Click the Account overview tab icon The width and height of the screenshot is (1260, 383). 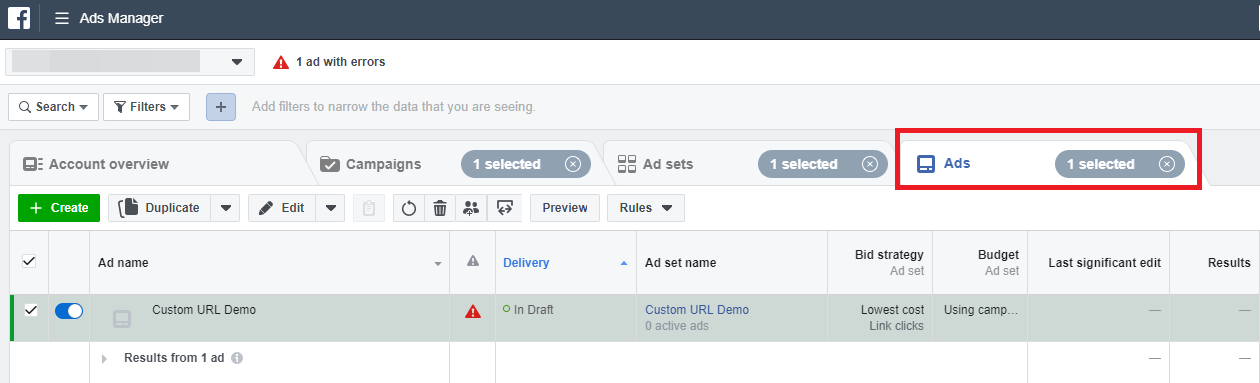pyautogui.click(x=33, y=164)
